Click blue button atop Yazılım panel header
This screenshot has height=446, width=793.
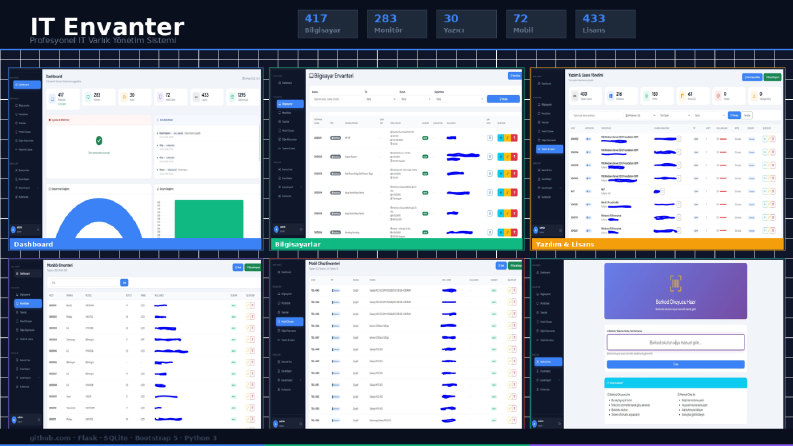click(x=752, y=77)
